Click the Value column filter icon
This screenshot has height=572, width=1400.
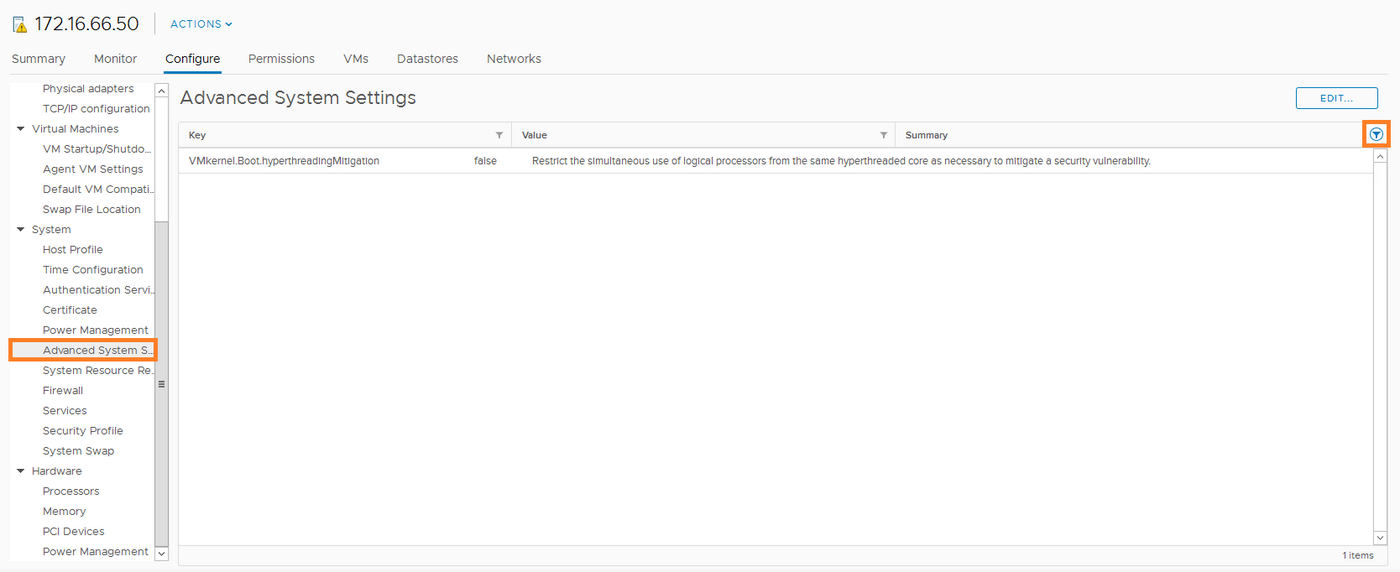[x=883, y=135]
